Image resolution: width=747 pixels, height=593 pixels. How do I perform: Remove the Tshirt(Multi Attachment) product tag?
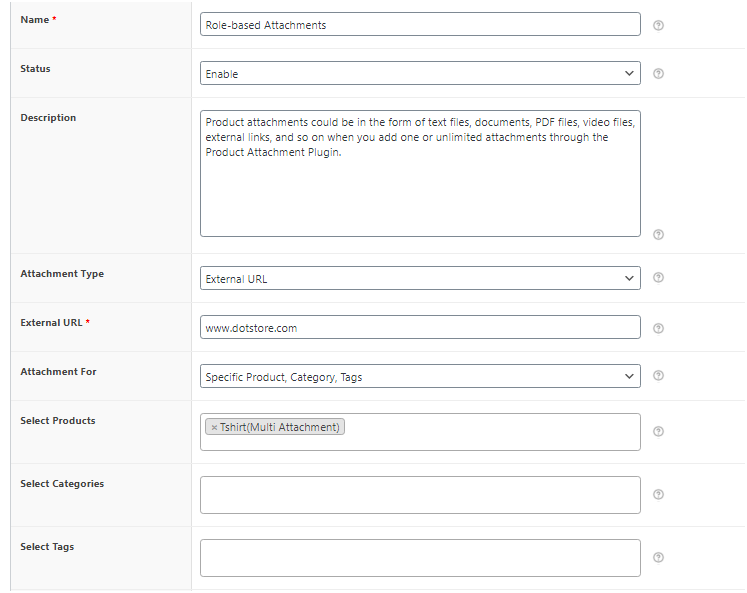[x=214, y=427]
